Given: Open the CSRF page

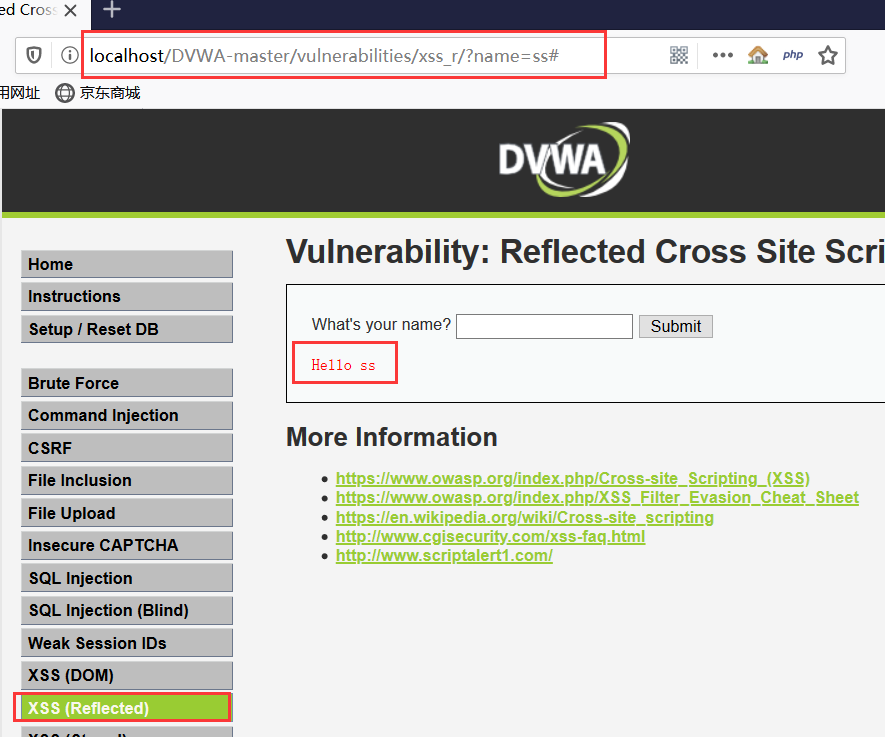Looking at the screenshot, I should point(127,448).
